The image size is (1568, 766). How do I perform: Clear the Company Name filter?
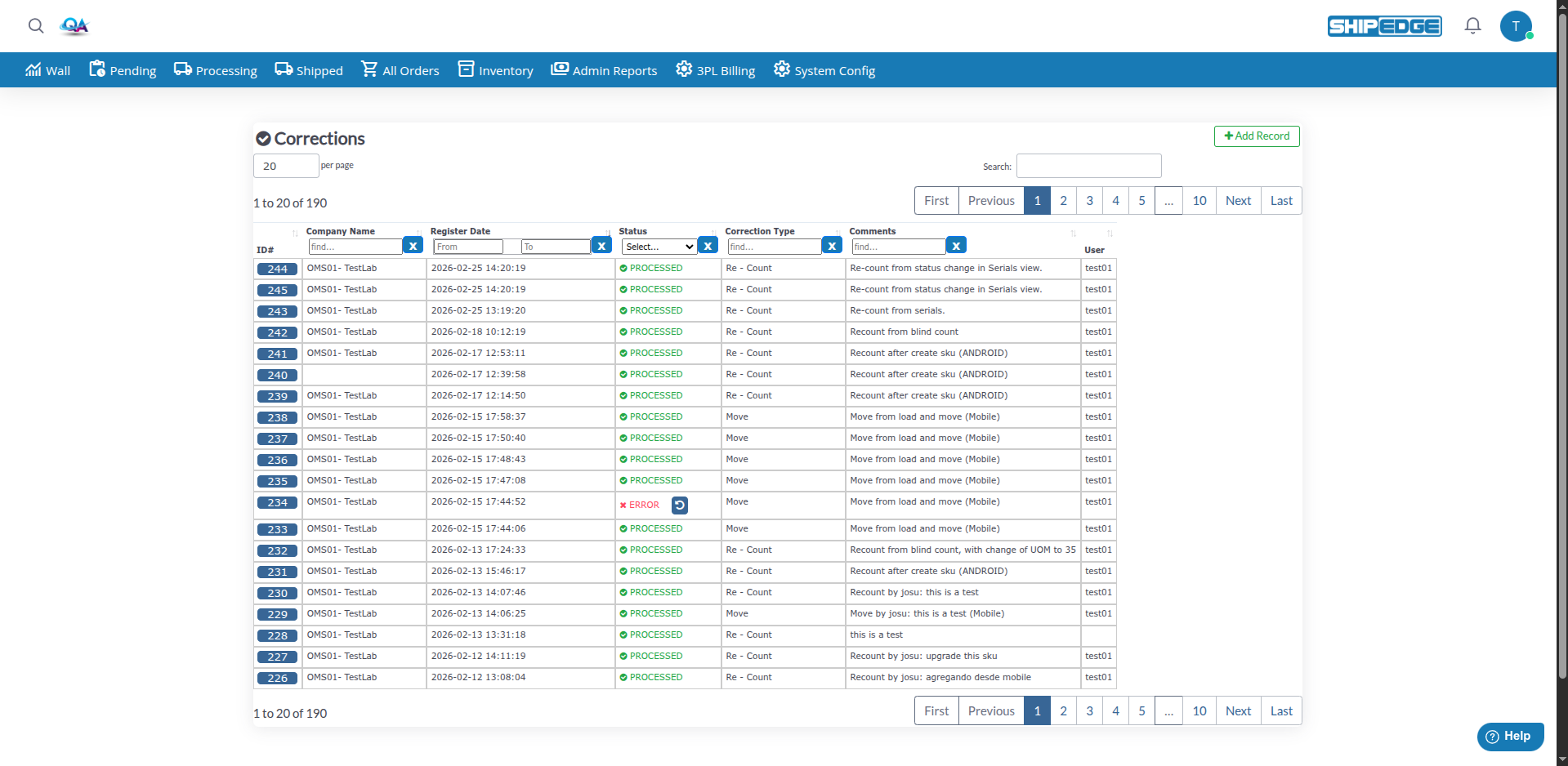point(413,246)
